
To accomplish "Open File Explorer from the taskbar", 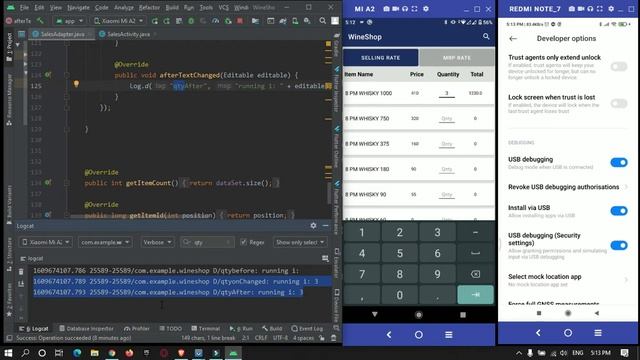I will [95, 353].
